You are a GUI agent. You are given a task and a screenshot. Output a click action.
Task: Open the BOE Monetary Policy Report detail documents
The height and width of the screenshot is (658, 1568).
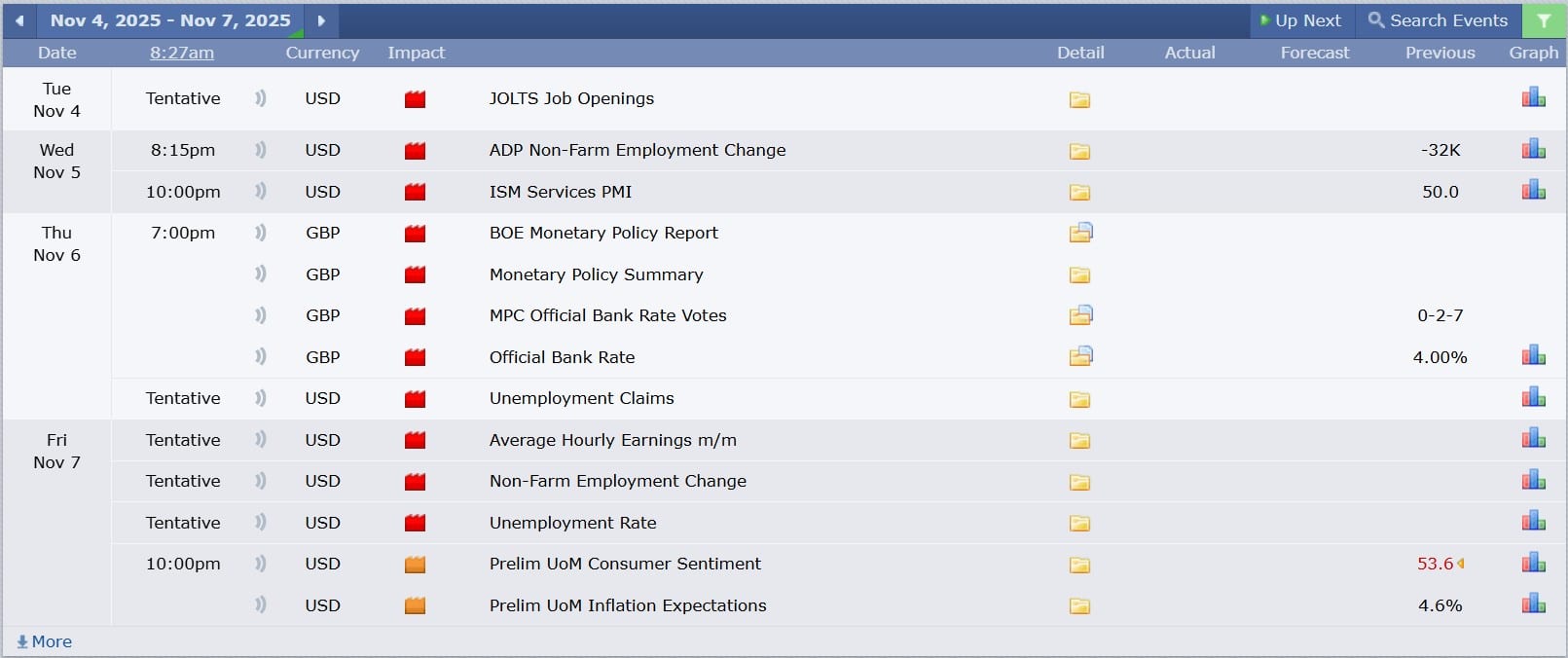click(1079, 233)
